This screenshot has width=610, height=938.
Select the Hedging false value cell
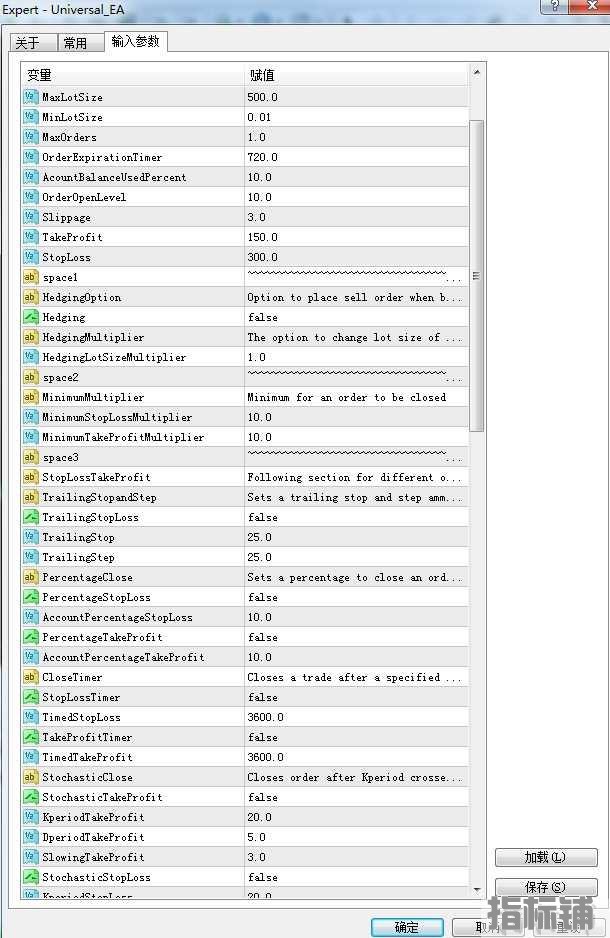click(x=355, y=317)
